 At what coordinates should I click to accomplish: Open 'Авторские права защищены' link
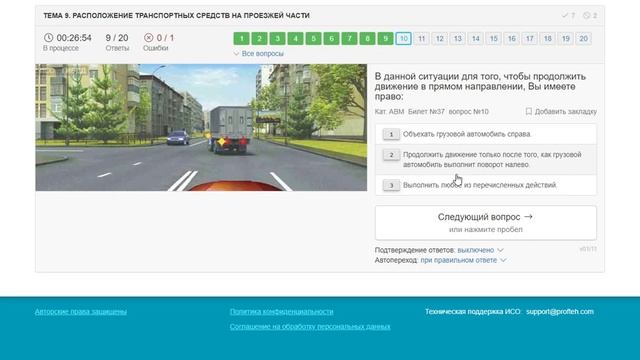tap(81, 311)
